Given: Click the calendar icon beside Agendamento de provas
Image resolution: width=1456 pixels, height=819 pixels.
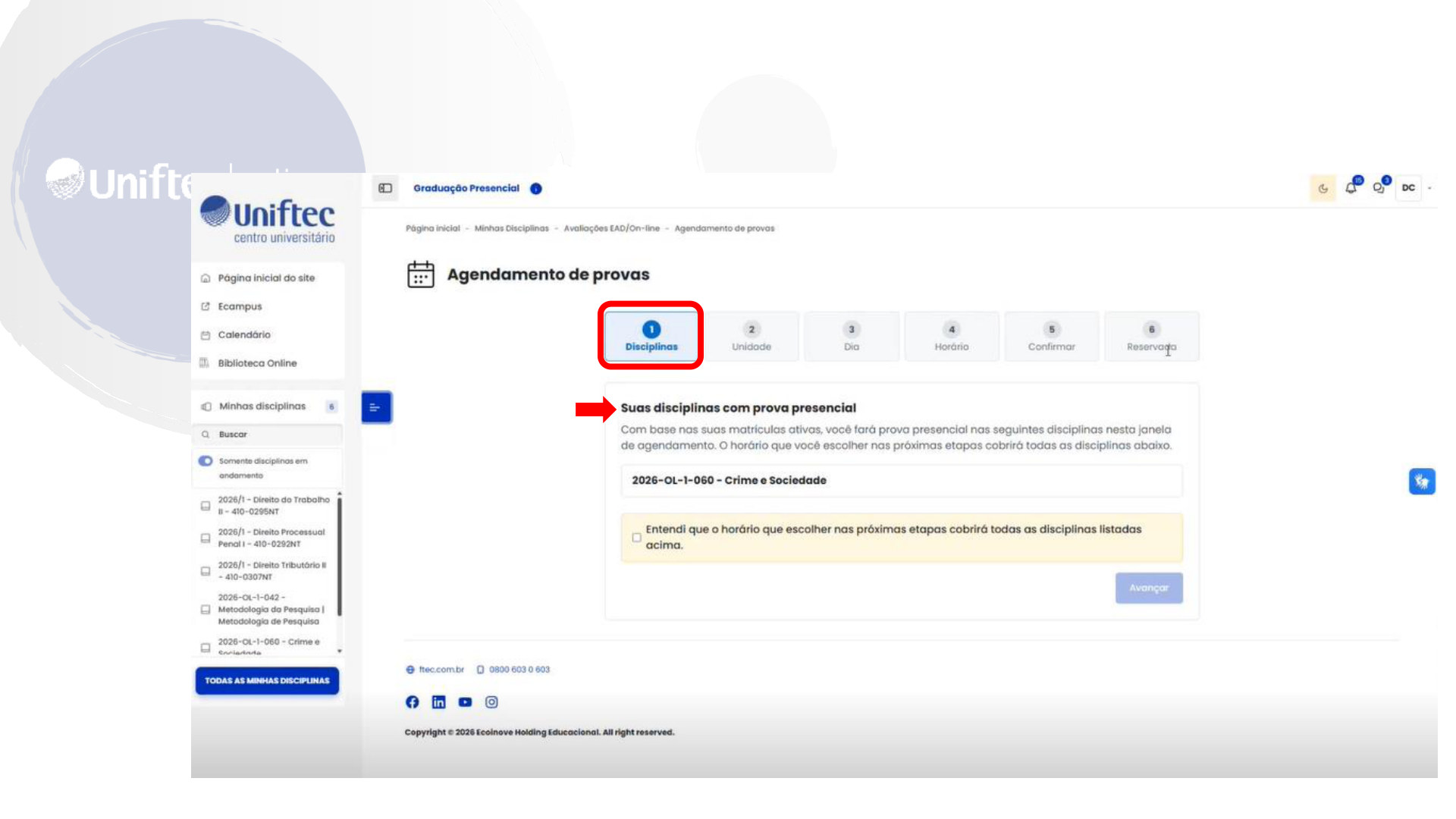Looking at the screenshot, I should pyautogui.click(x=421, y=275).
